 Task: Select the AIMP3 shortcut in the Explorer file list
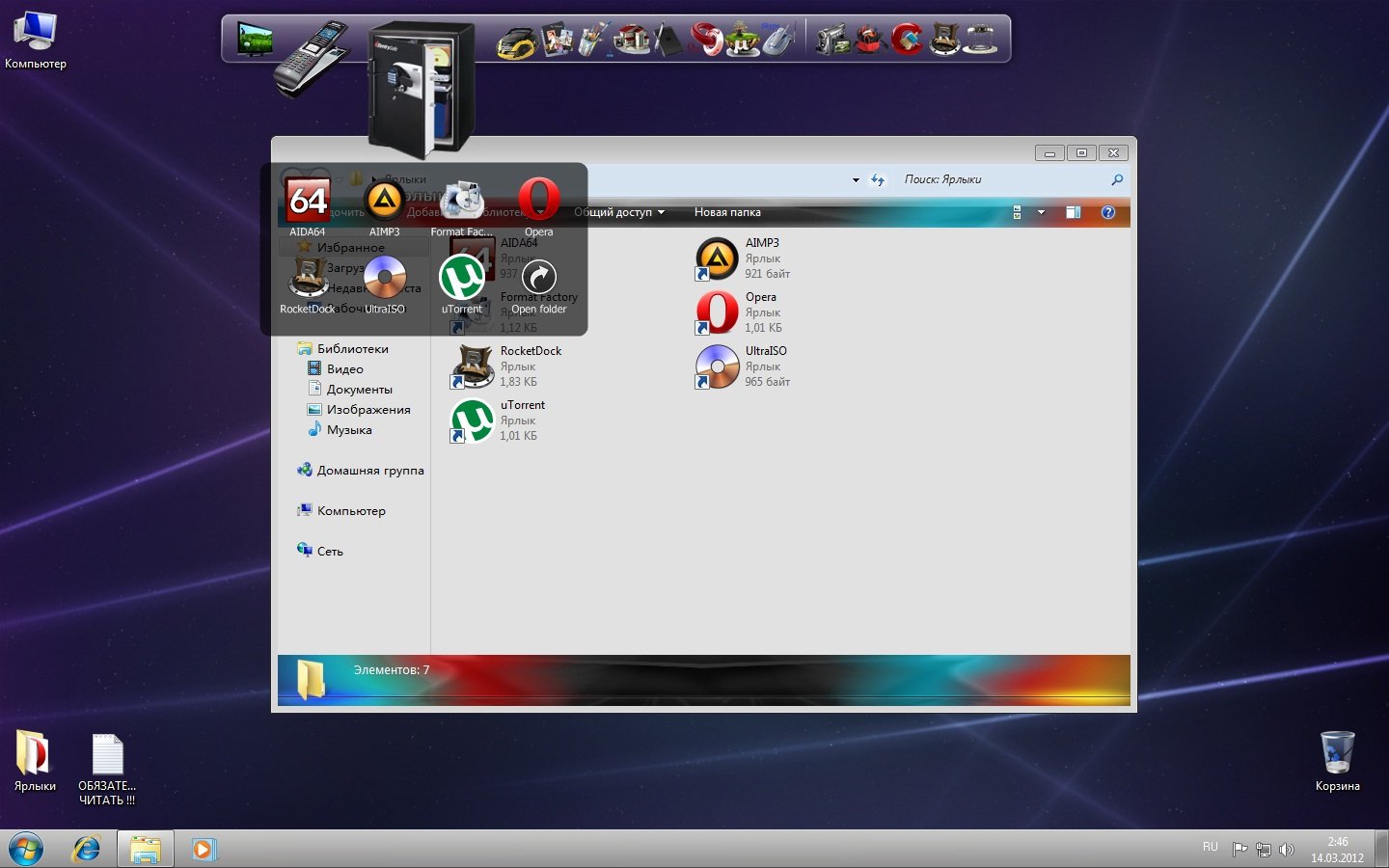(x=744, y=258)
